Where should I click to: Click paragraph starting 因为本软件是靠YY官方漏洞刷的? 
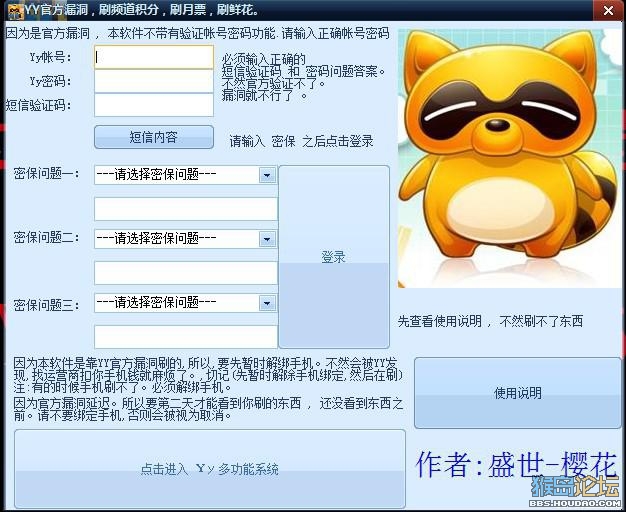[208, 375]
